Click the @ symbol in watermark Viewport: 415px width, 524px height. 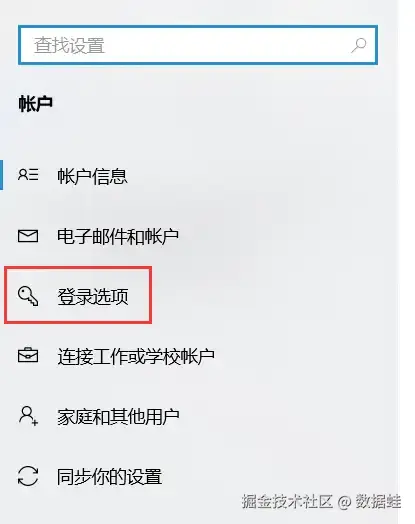click(x=344, y=502)
